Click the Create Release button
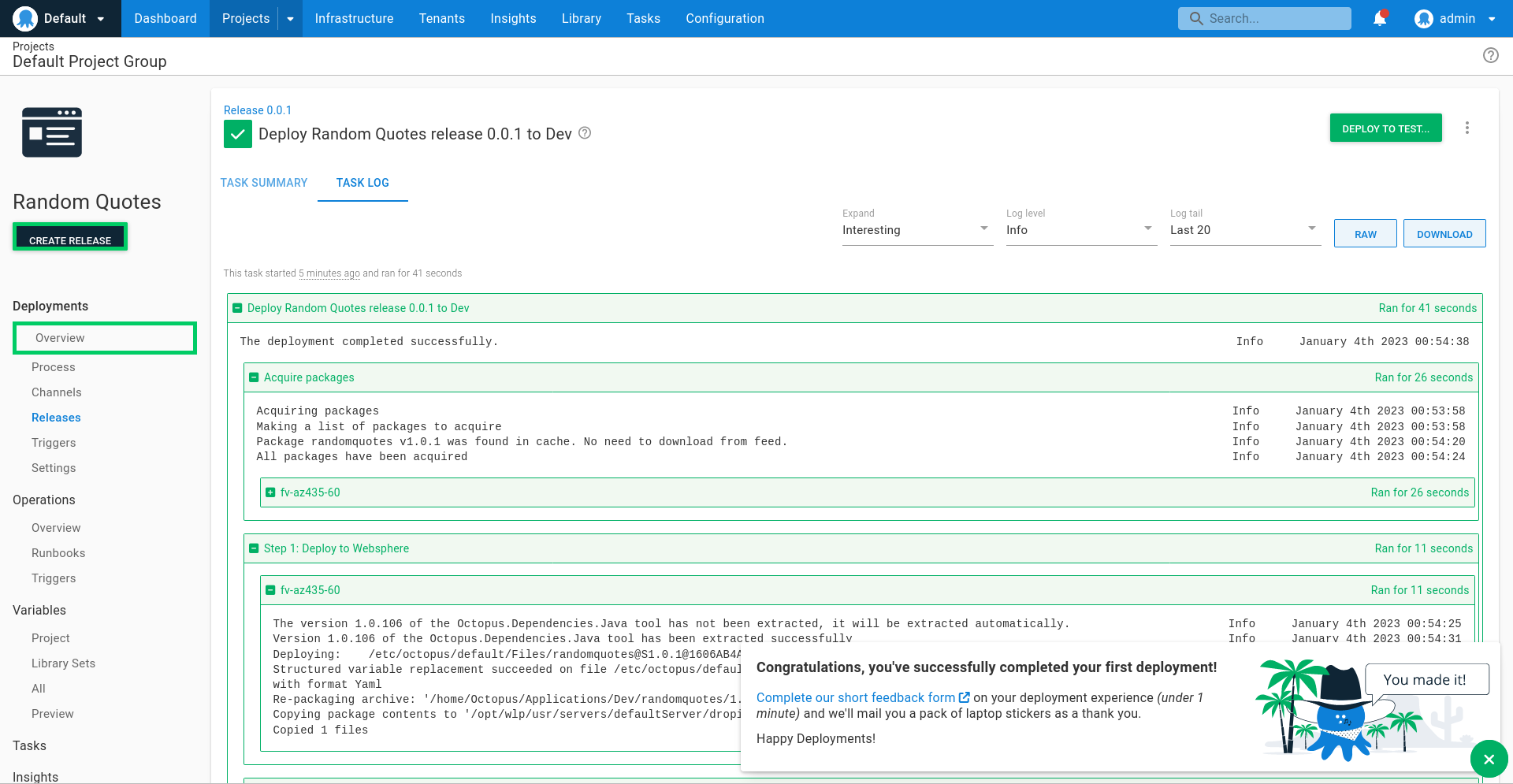Image resolution: width=1513 pixels, height=784 pixels. point(70,237)
